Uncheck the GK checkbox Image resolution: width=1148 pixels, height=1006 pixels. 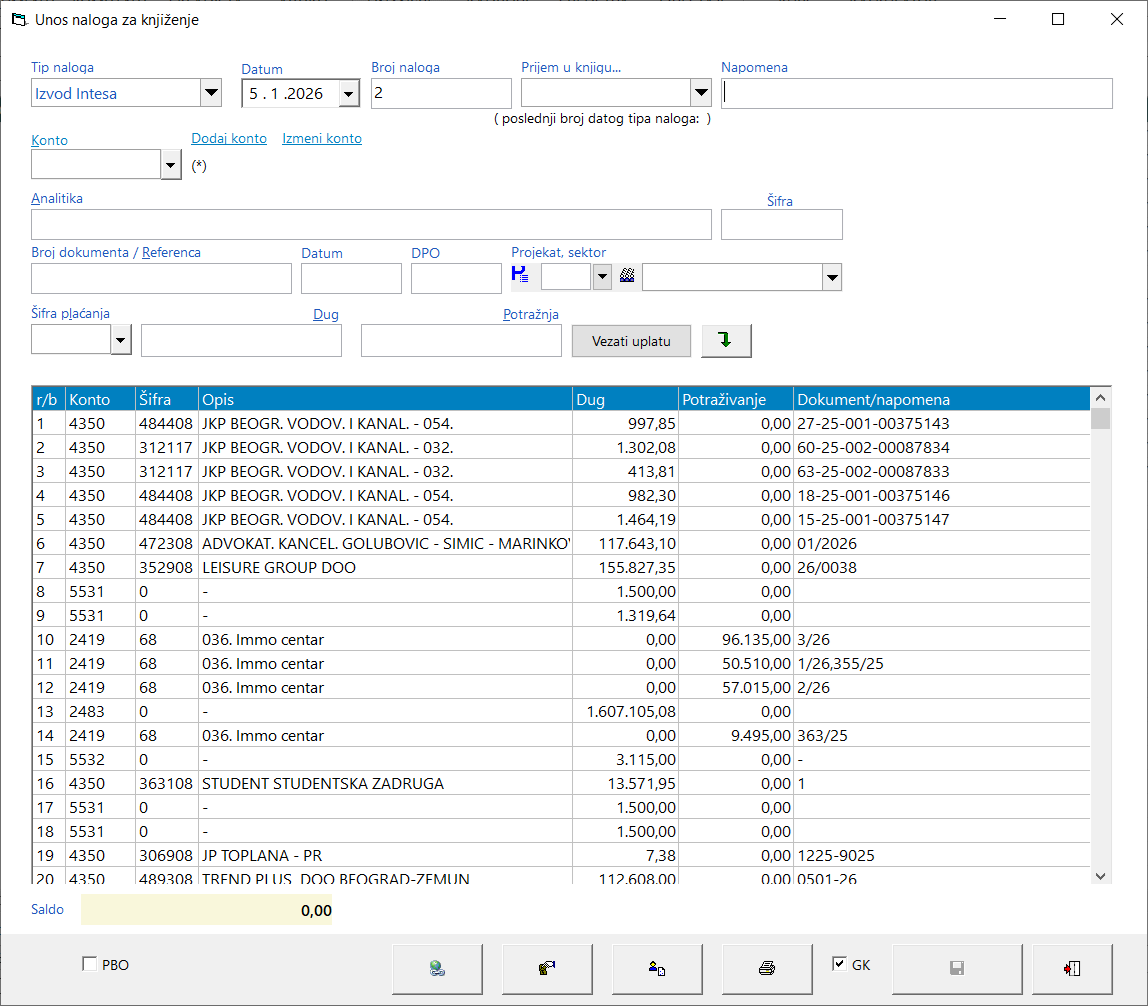click(839, 964)
